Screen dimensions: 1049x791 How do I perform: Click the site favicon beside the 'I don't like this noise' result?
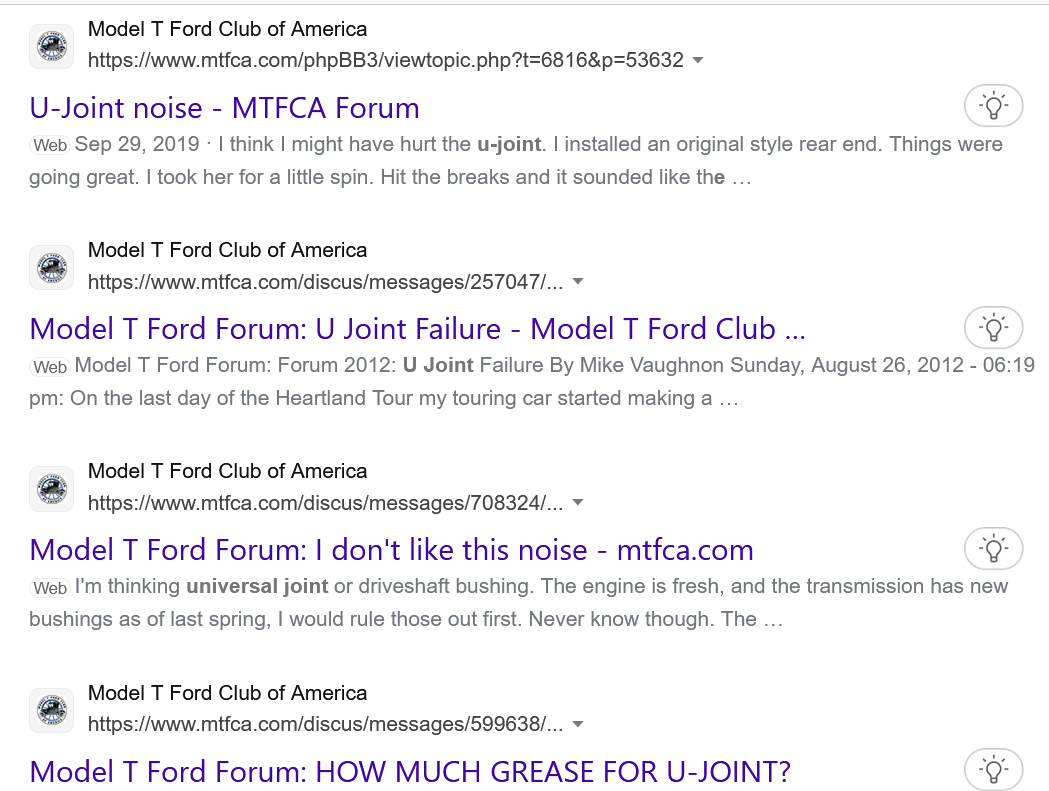point(51,489)
